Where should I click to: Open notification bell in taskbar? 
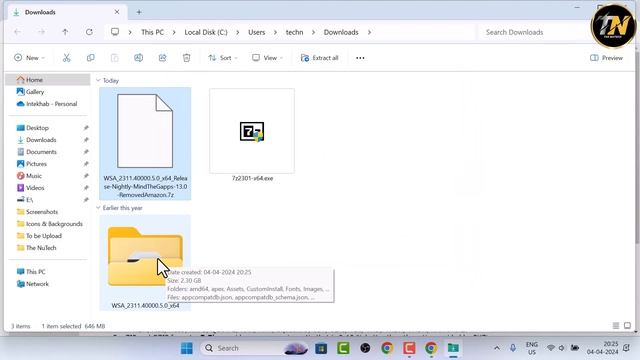(x=627, y=348)
